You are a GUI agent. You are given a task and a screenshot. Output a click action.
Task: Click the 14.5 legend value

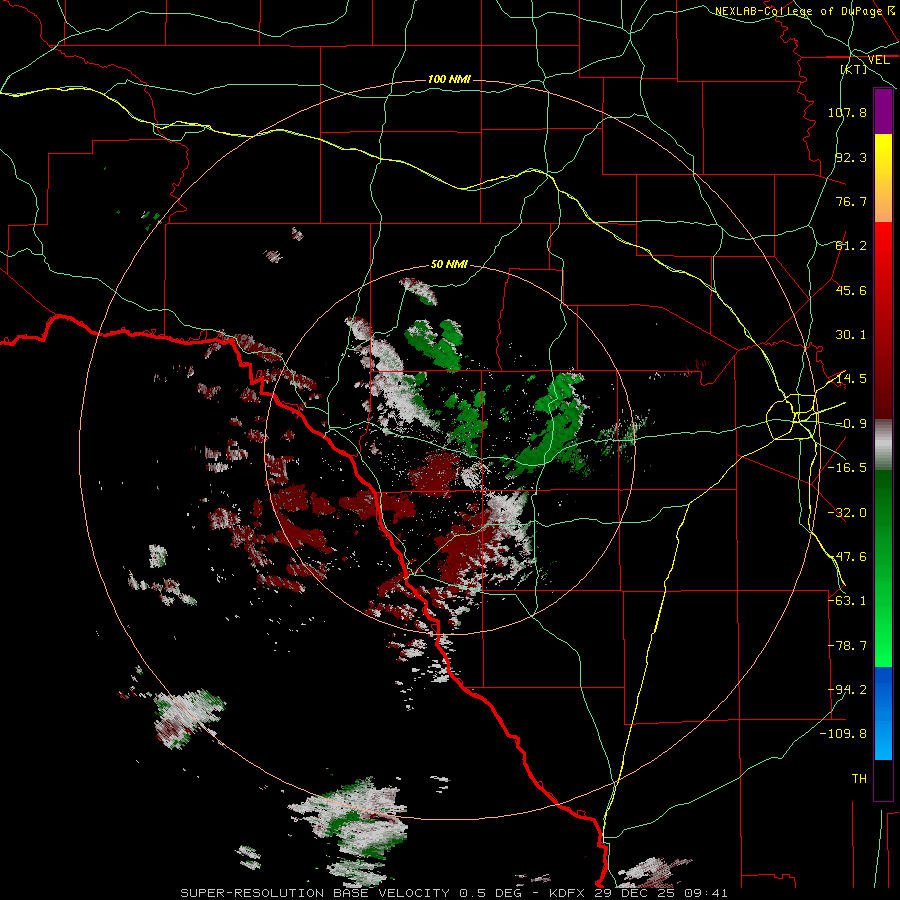pyautogui.click(x=851, y=379)
